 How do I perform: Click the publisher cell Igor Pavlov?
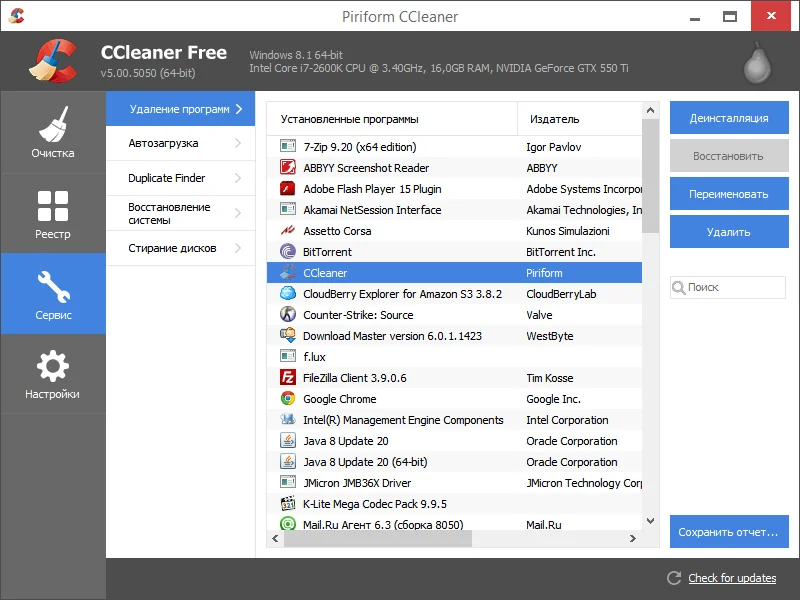(x=554, y=147)
